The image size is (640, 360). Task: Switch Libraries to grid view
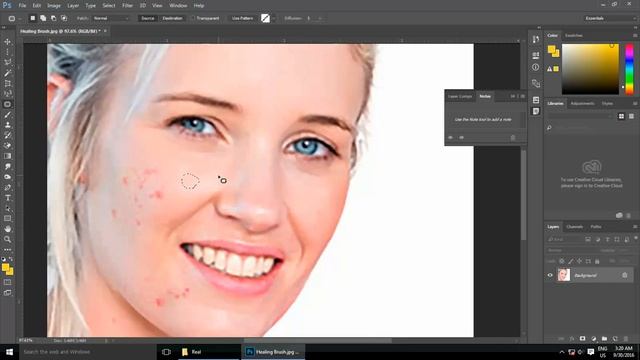click(621, 116)
